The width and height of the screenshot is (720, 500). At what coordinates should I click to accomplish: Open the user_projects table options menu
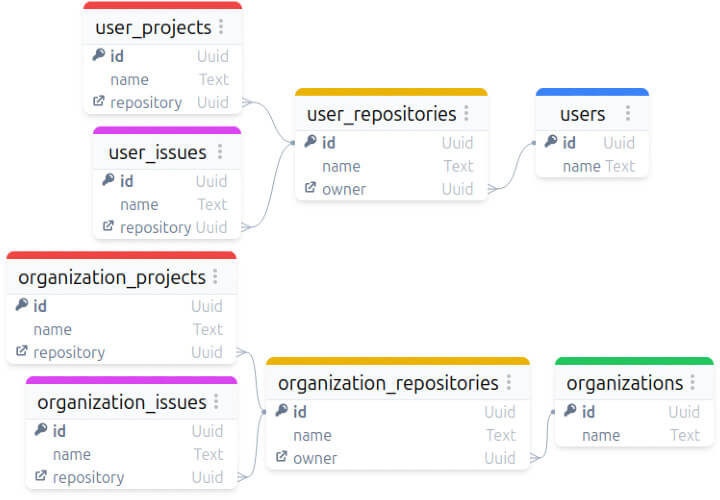221,27
